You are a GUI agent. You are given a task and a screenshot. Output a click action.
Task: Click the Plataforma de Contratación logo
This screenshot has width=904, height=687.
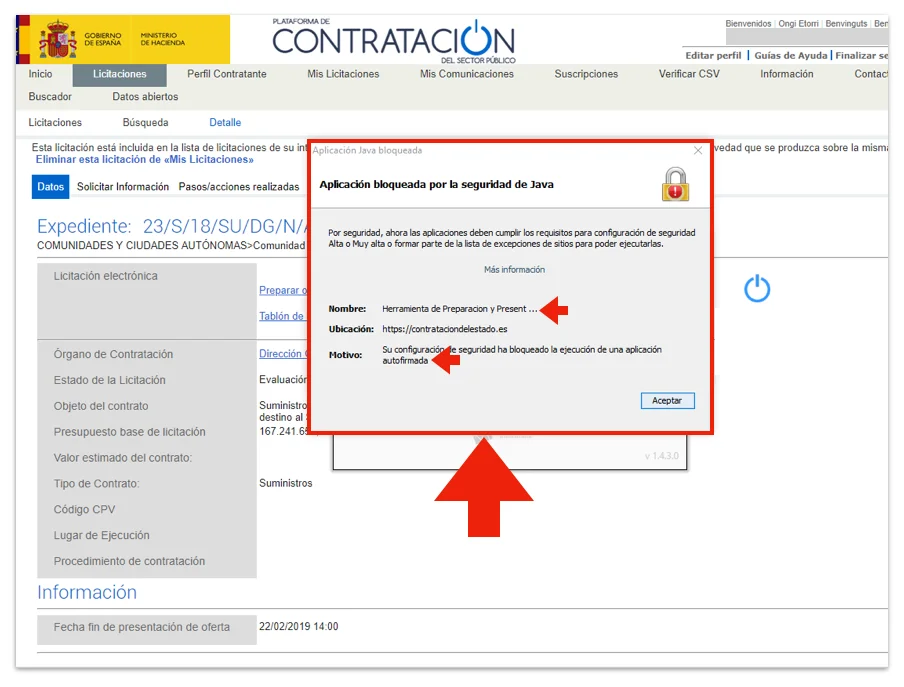pos(394,41)
